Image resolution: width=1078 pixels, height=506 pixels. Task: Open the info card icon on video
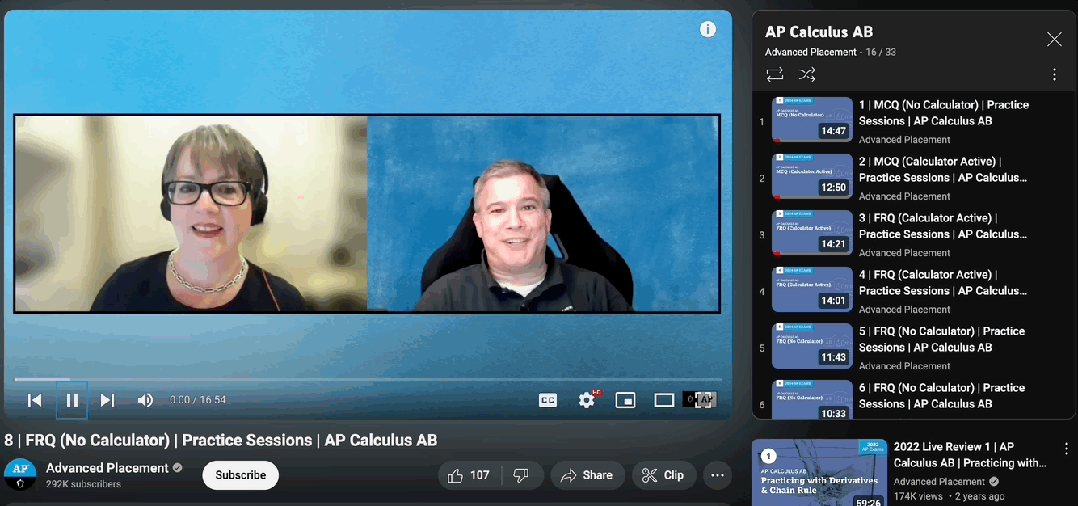pyautogui.click(x=707, y=29)
